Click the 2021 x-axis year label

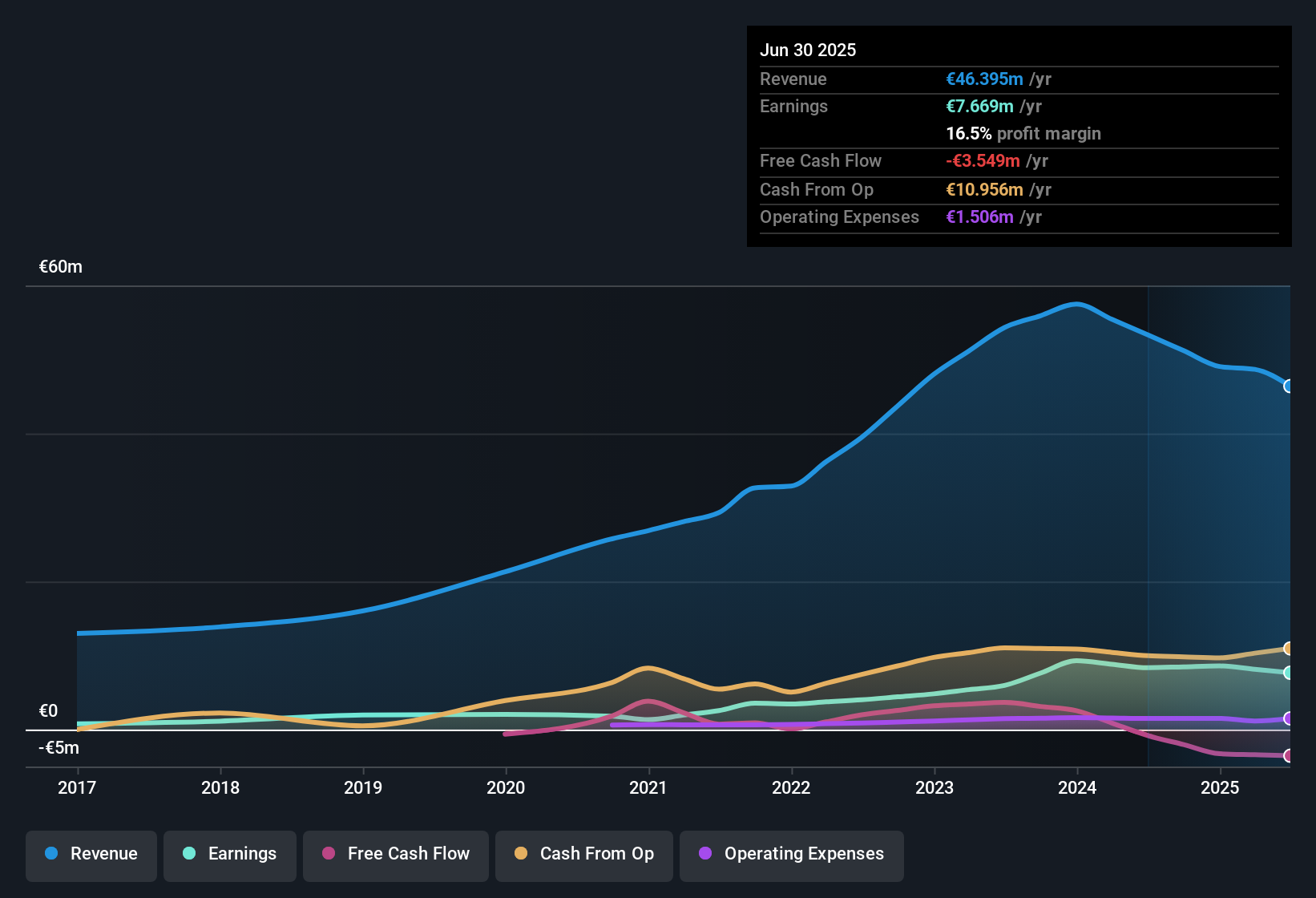point(648,787)
